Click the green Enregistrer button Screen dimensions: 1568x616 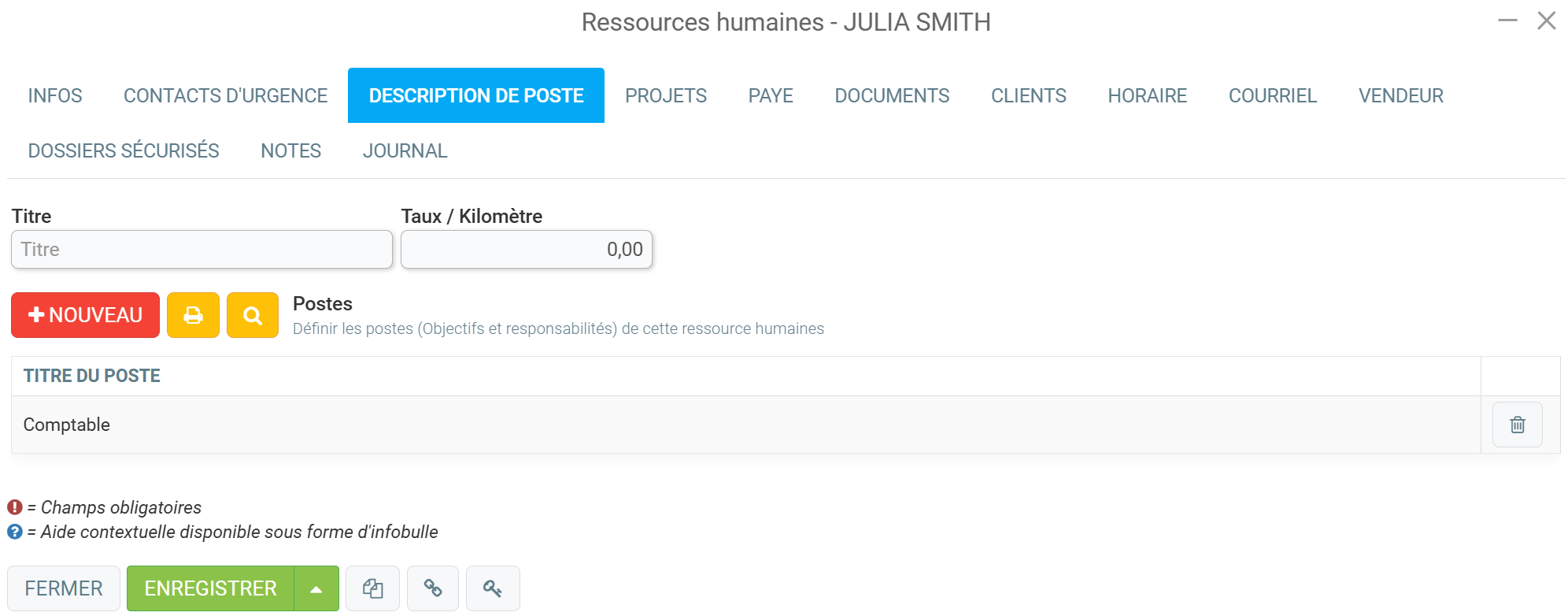pos(210,588)
